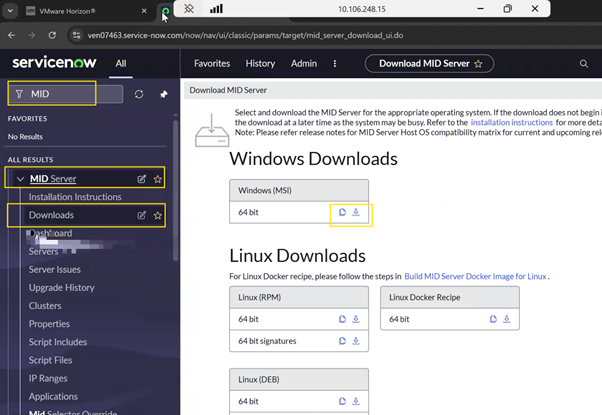Copy link for Linux DEB 64 bit
602x415 pixels.
tap(342, 401)
